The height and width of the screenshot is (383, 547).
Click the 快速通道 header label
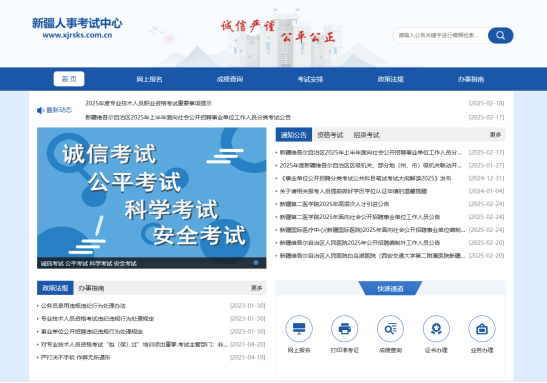(390, 288)
